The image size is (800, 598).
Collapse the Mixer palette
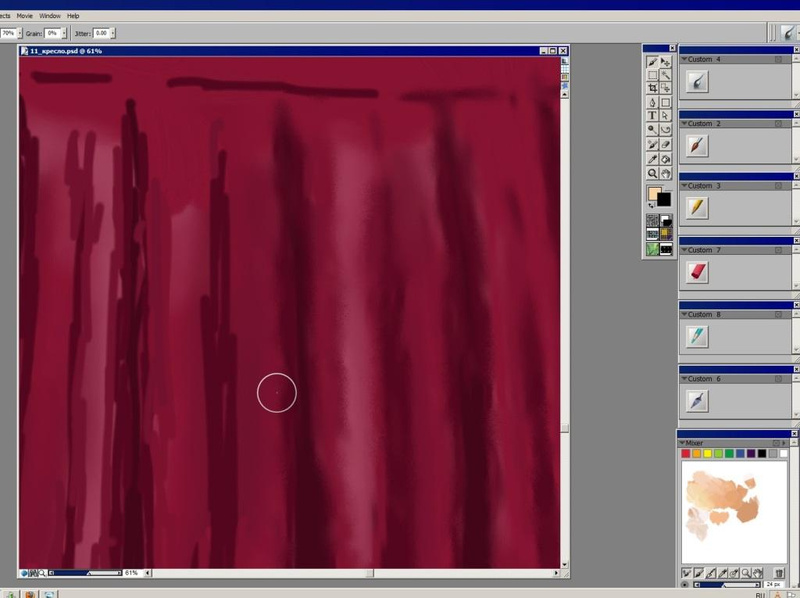click(683, 443)
